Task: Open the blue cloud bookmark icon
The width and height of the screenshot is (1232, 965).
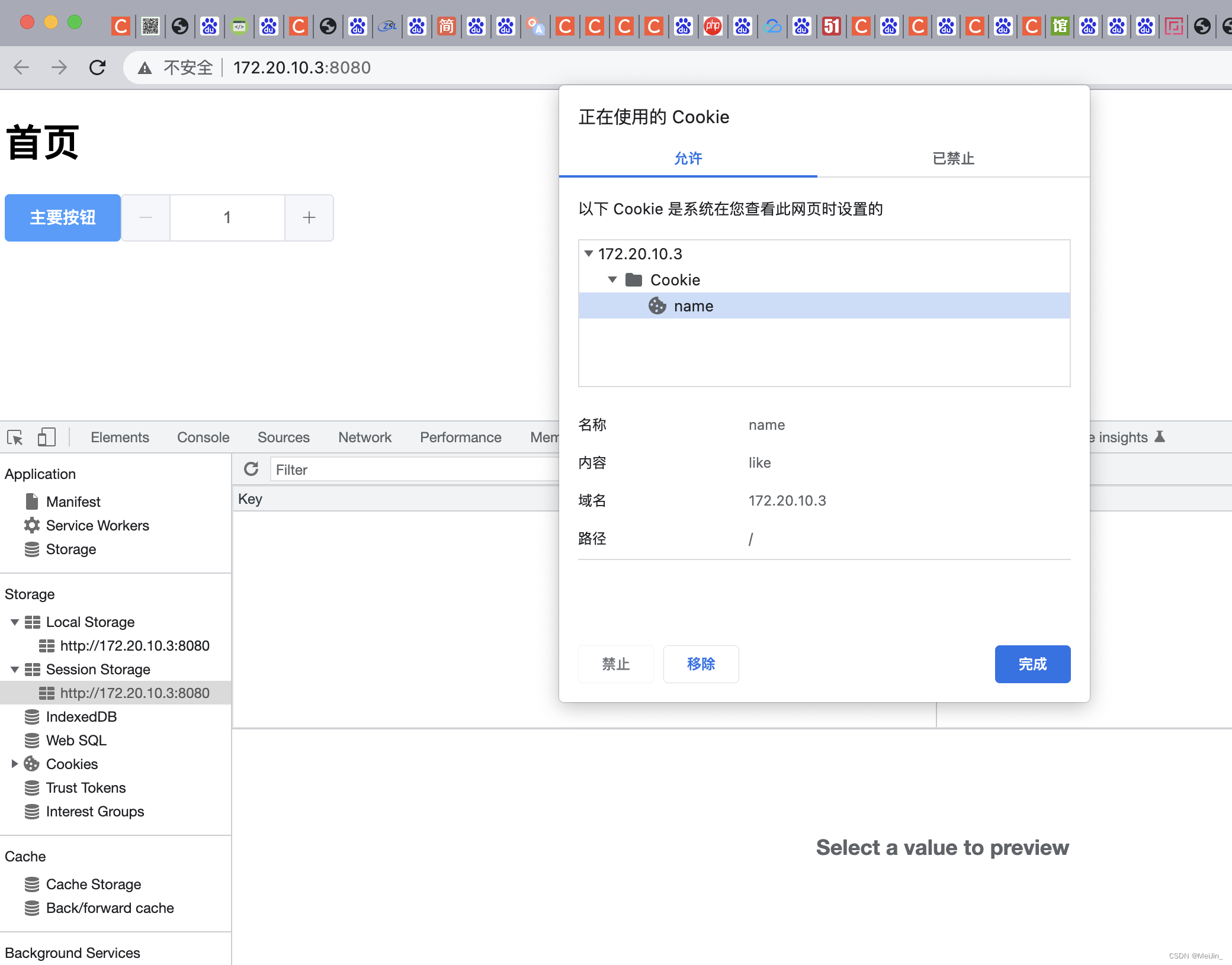Action: tap(772, 26)
